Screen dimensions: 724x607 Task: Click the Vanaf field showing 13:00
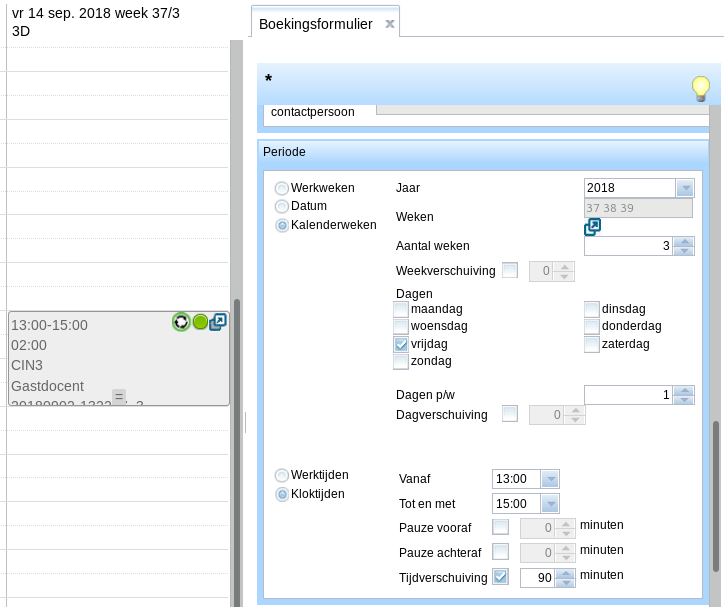tap(516, 479)
